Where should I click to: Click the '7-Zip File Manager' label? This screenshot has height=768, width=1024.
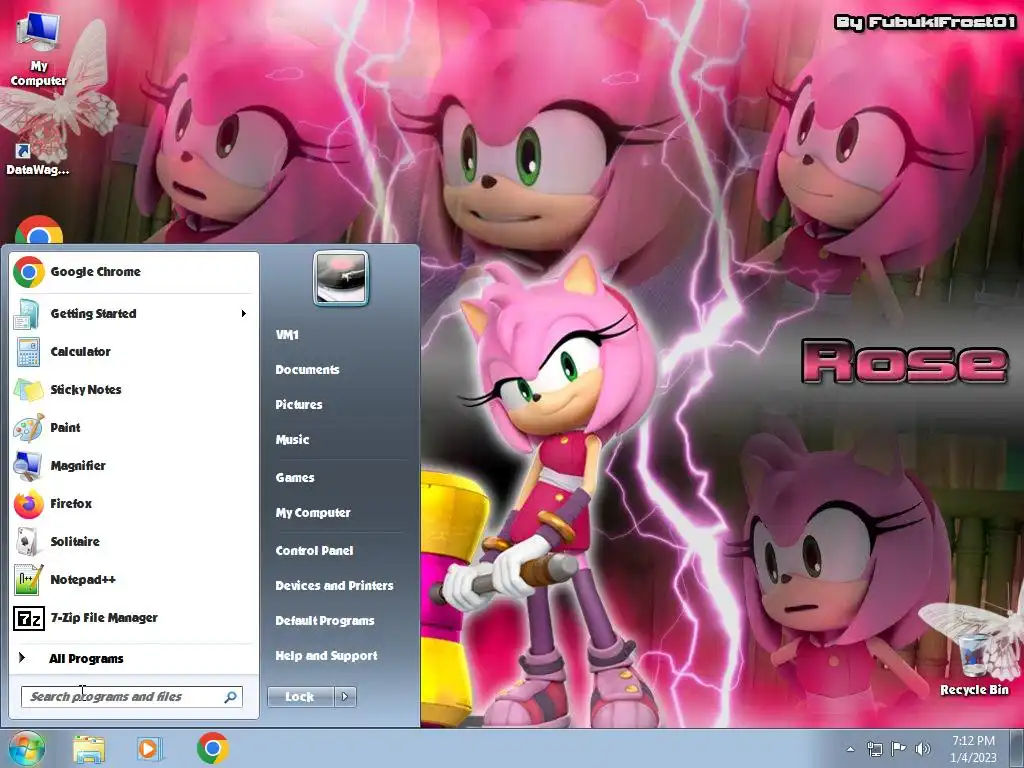pos(104,618)
